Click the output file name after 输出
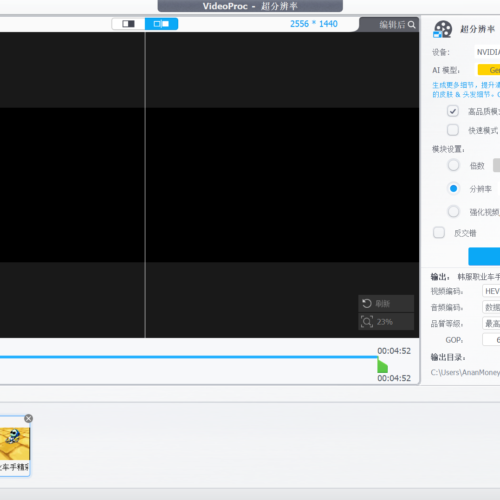 (x=479, y=277)
